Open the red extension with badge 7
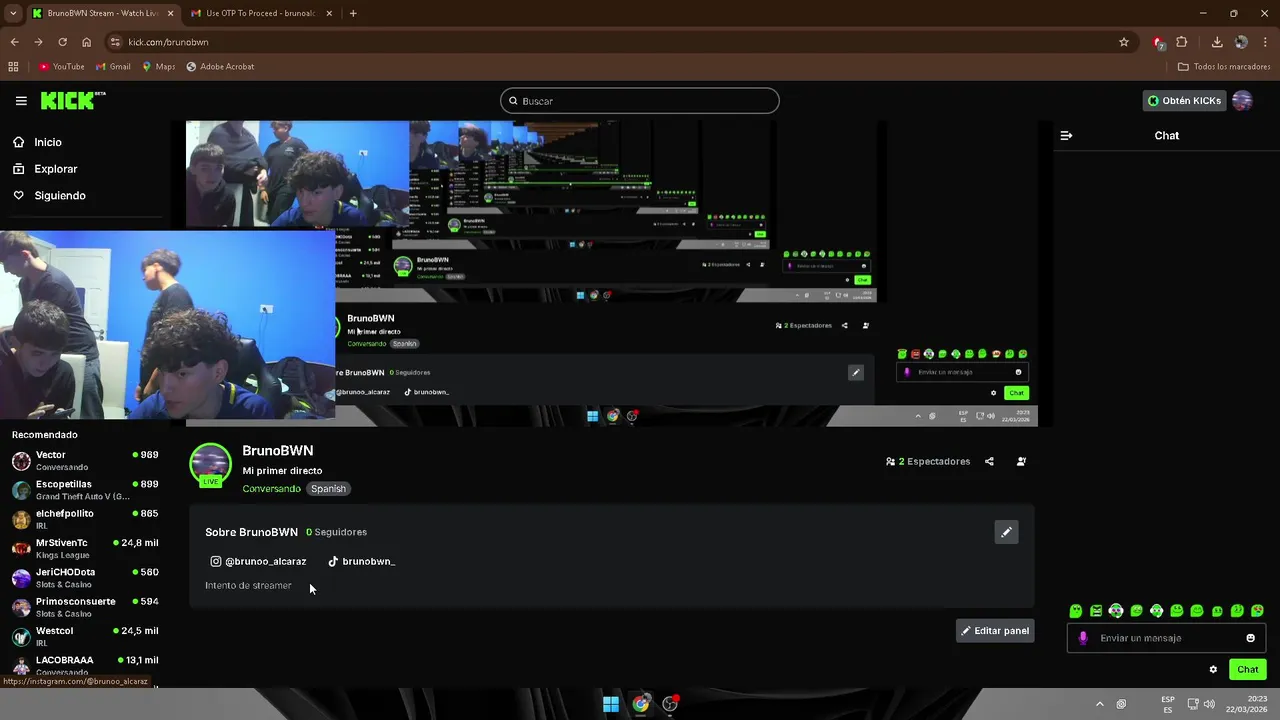 tap(1158, 42)
